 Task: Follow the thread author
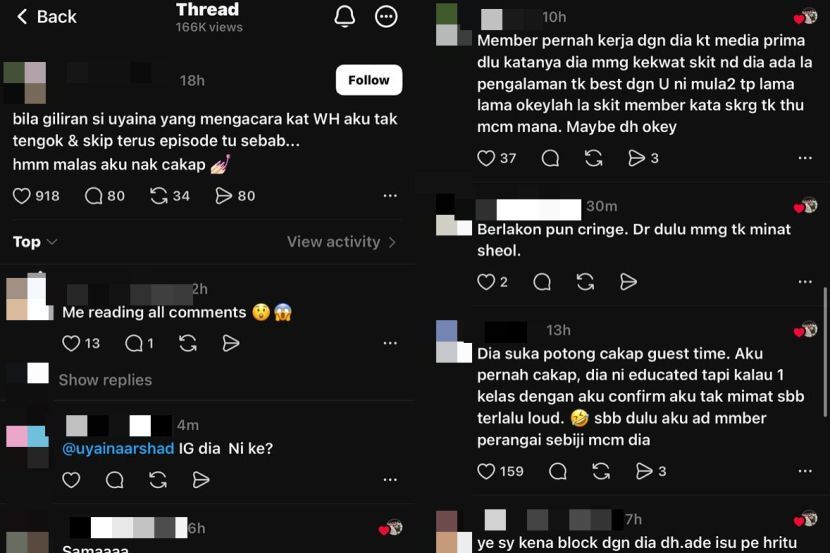coord(368,80)
